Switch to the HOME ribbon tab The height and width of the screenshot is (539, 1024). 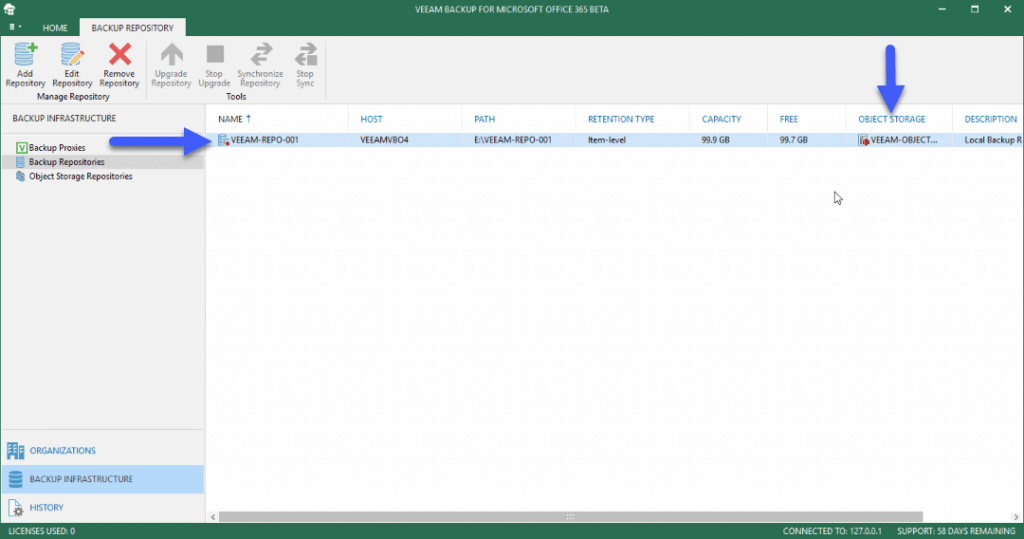[55, 28]
